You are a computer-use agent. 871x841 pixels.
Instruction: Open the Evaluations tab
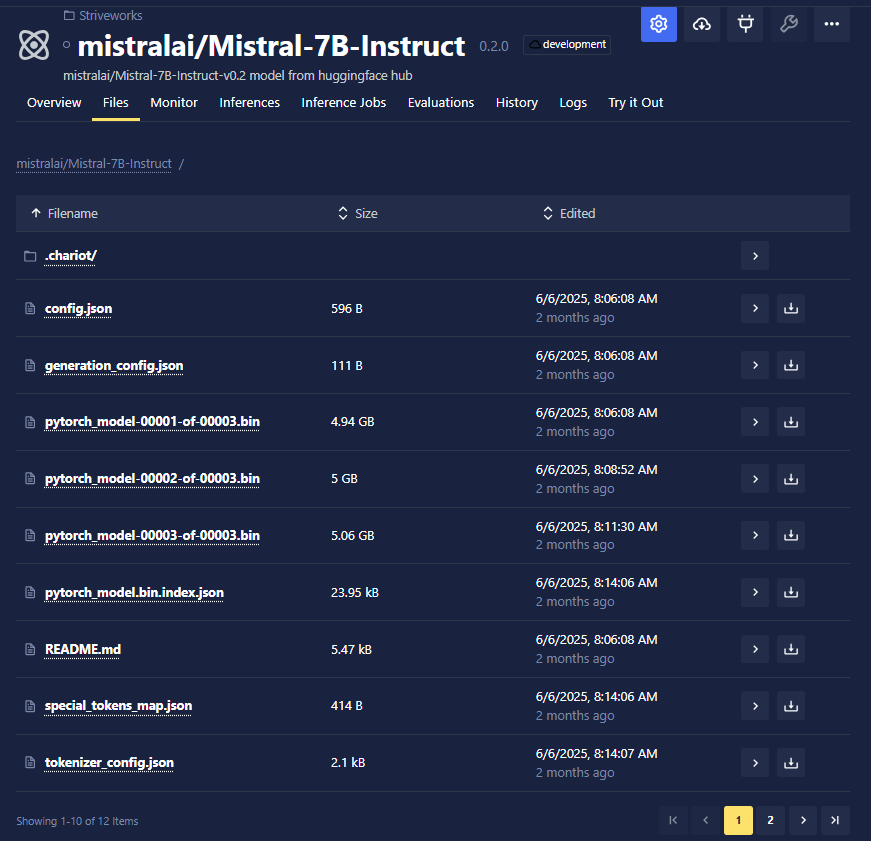440,103
